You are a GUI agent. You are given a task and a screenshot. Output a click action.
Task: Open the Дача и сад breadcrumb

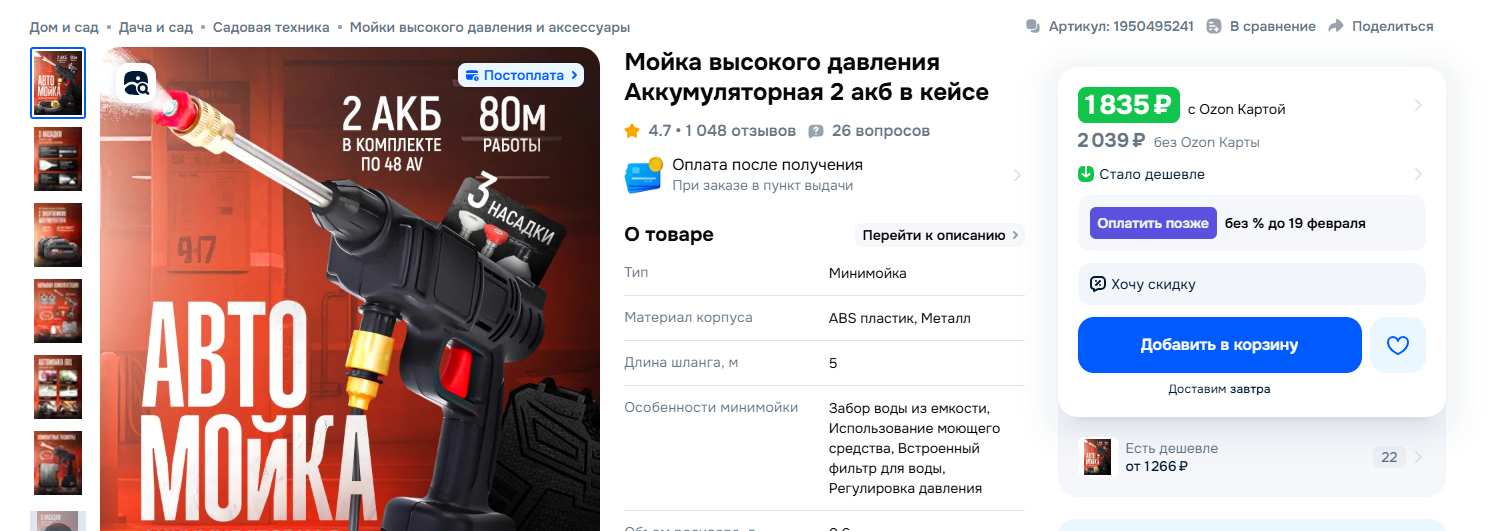(x=155, y=27)
